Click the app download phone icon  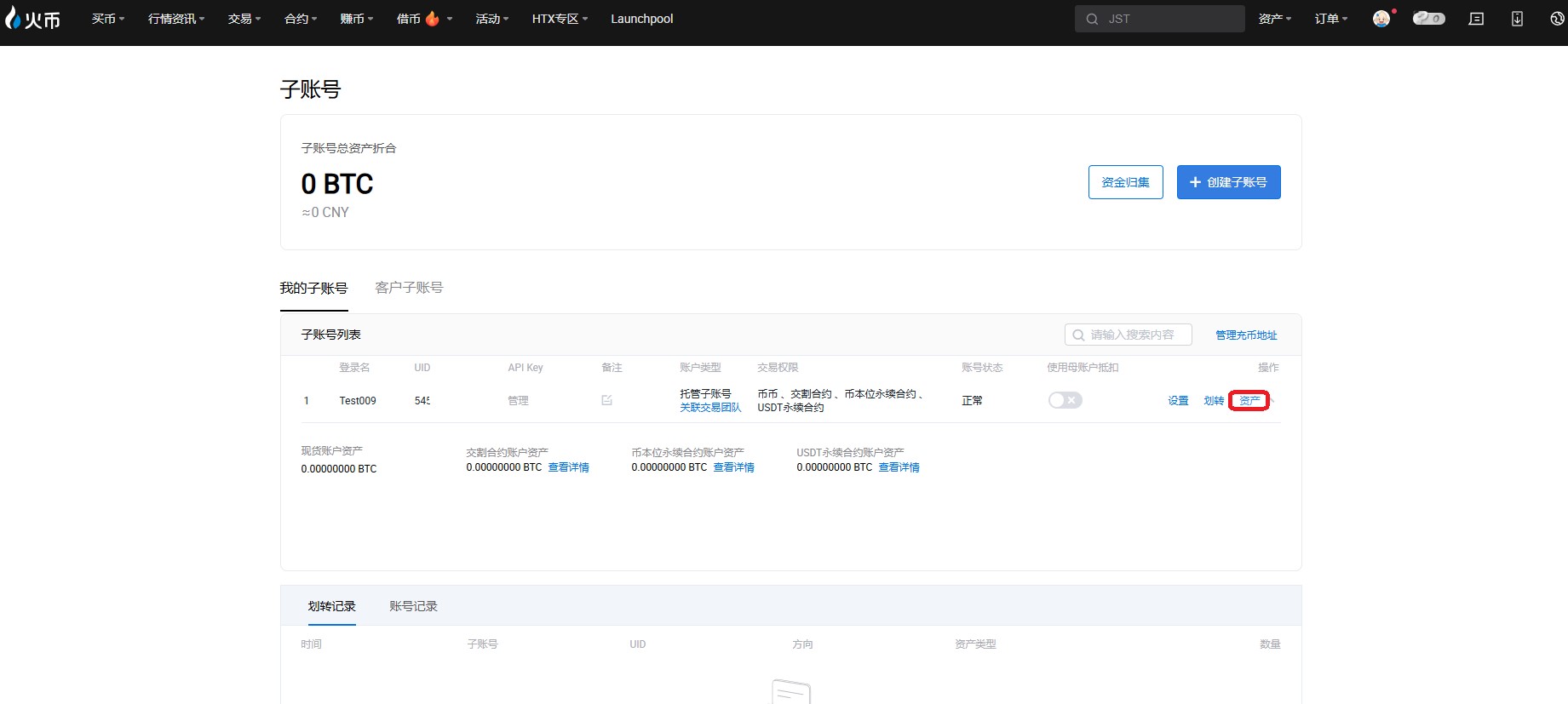[1517, 19]
